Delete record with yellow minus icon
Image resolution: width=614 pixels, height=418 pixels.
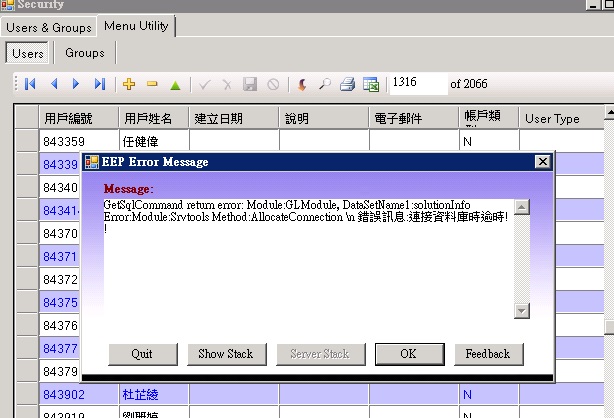point(152,85)
